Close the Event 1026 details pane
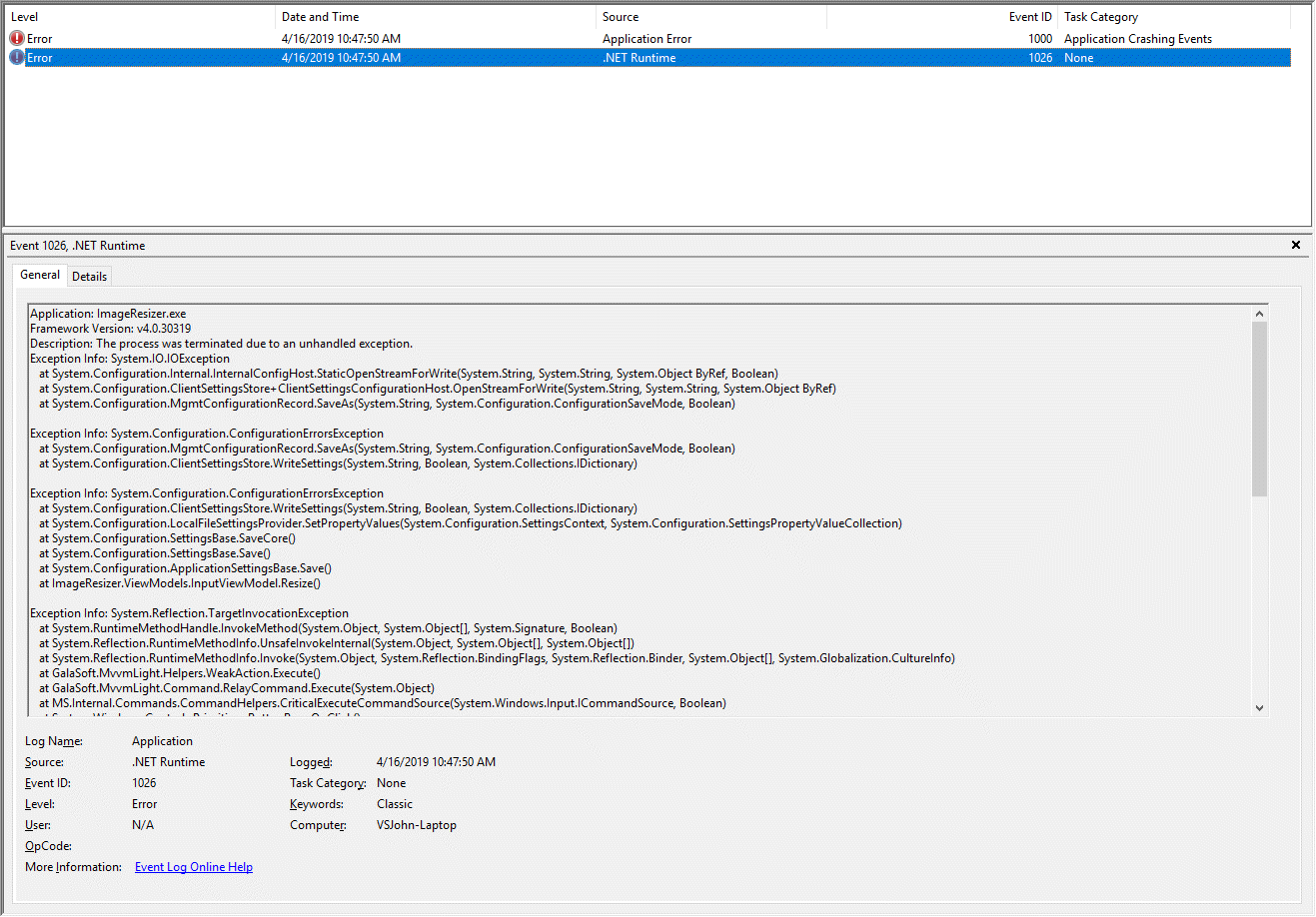Image resolution: width=1316 pixels, height=917 pixels. 1295,245
